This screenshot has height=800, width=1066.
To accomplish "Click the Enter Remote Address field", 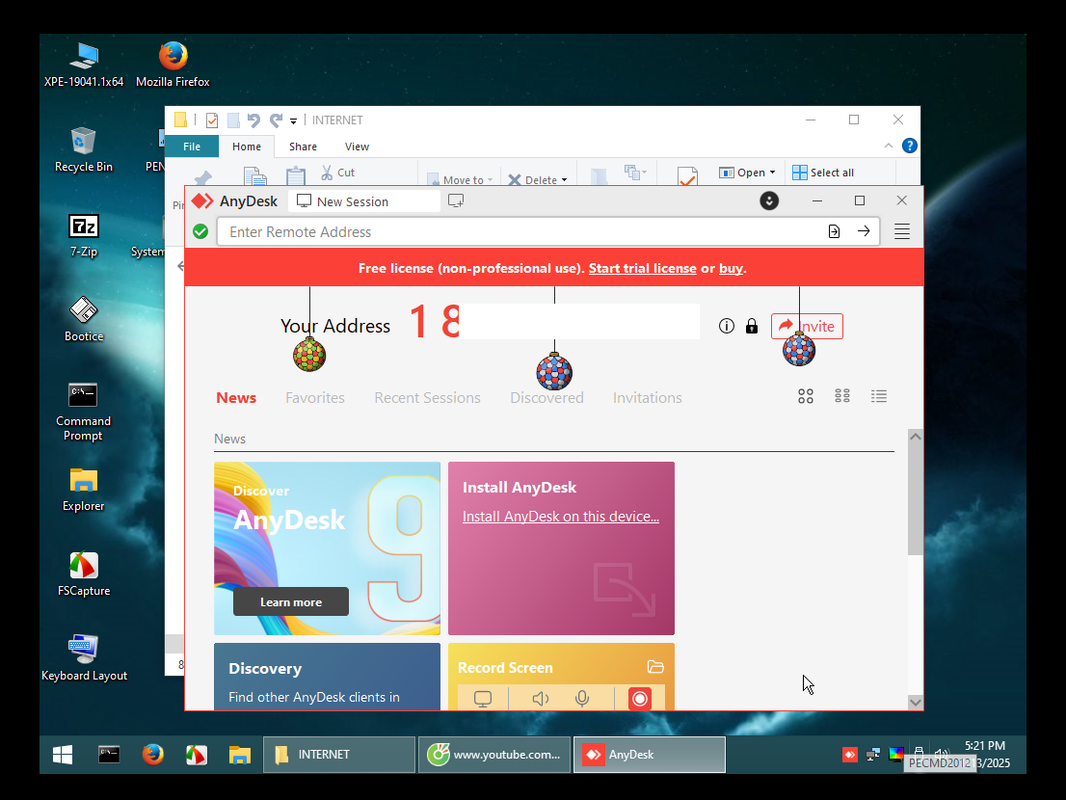I will coord(523,232).
